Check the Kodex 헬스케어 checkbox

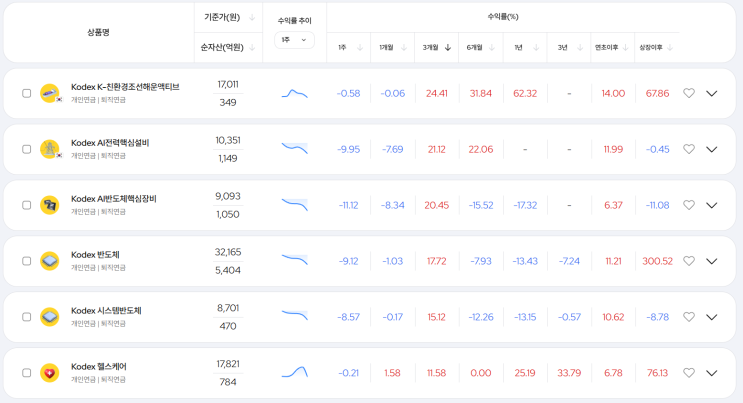[27, 373]
